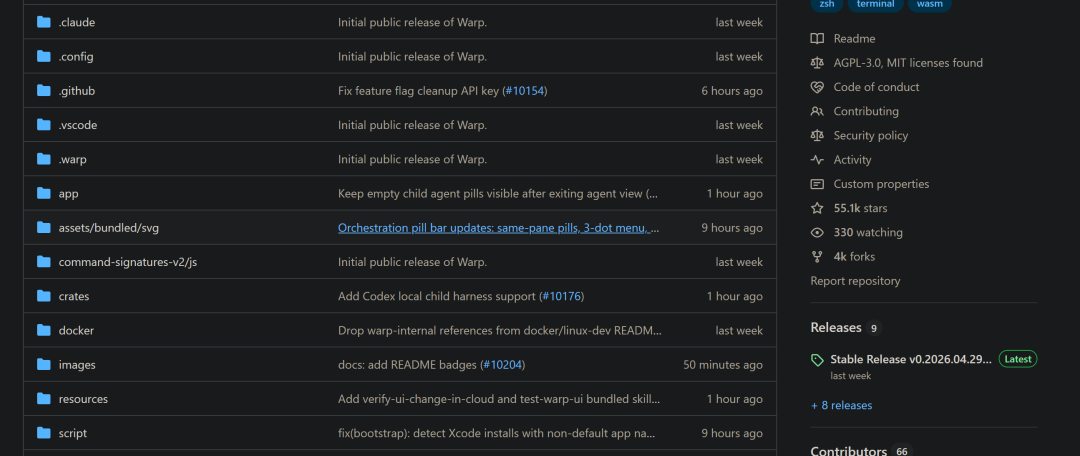Open the Custom properties link
The width and height of the screenshot is (1080, 456).
[x=881, y=184]
